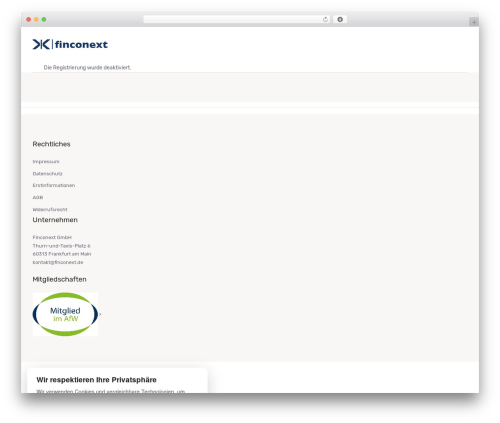Click the Finconext GmbH company name
This screenshot has height=423, width=500.
(x=52, y=237)
